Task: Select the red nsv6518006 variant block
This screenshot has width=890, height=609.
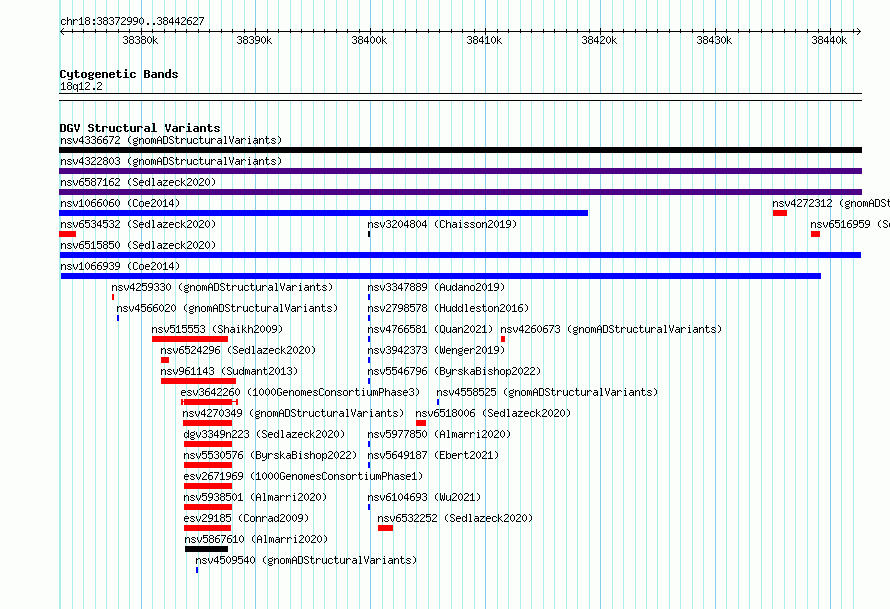Action: point(421,423)
